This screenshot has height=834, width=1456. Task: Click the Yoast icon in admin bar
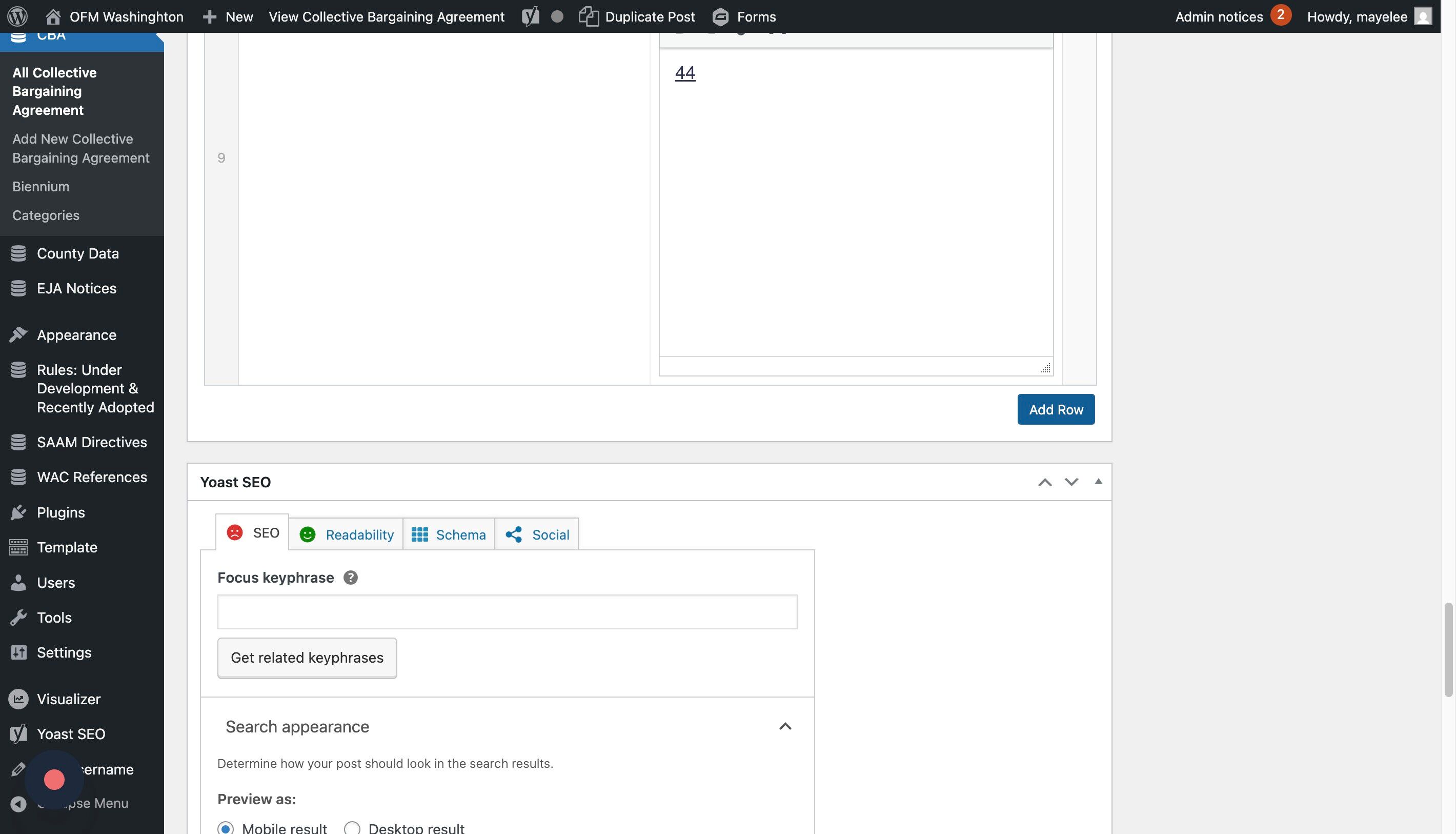tap(530, 16)
